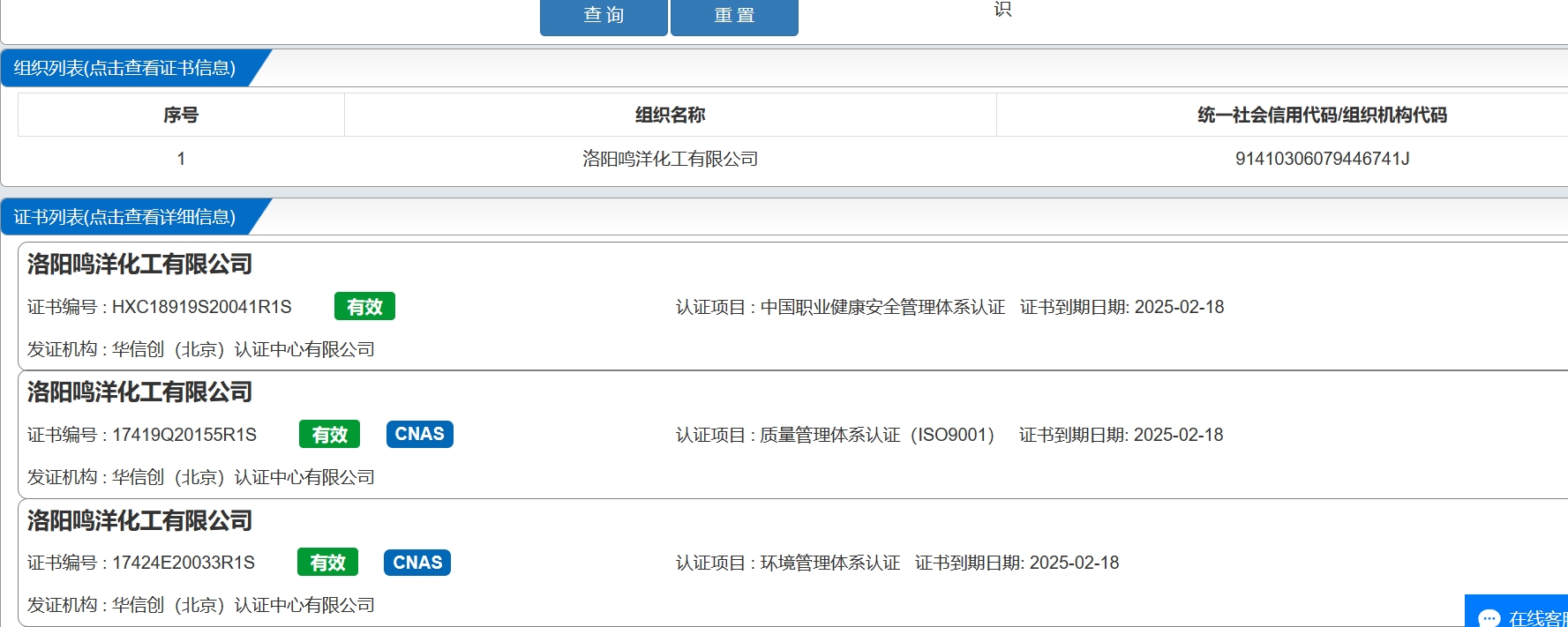Open certificate HXC18919S20041R1S card title
This screenshot has height=627, width=1568.
[139, 265]
